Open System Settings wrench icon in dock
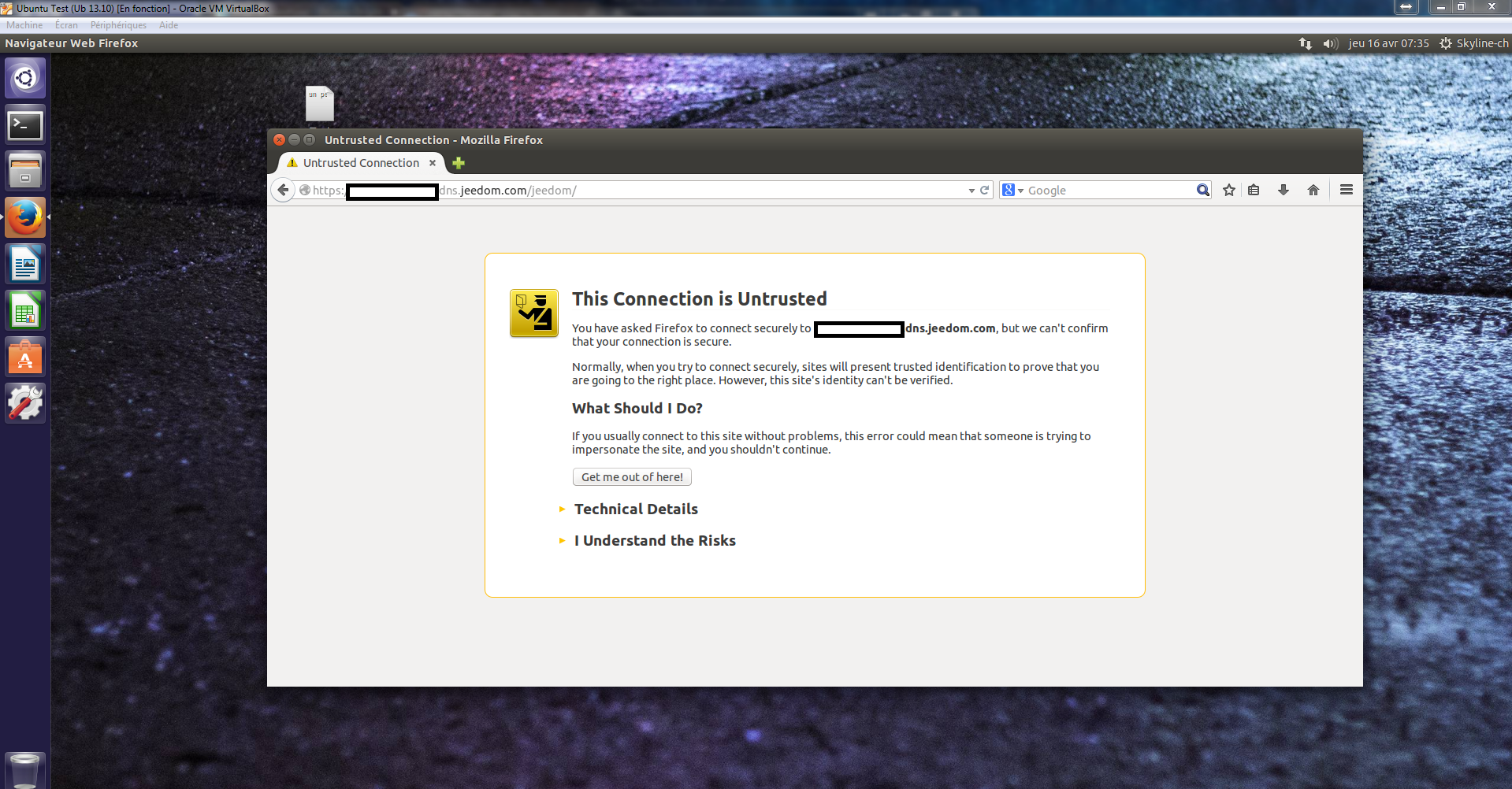 coord(25,403)
